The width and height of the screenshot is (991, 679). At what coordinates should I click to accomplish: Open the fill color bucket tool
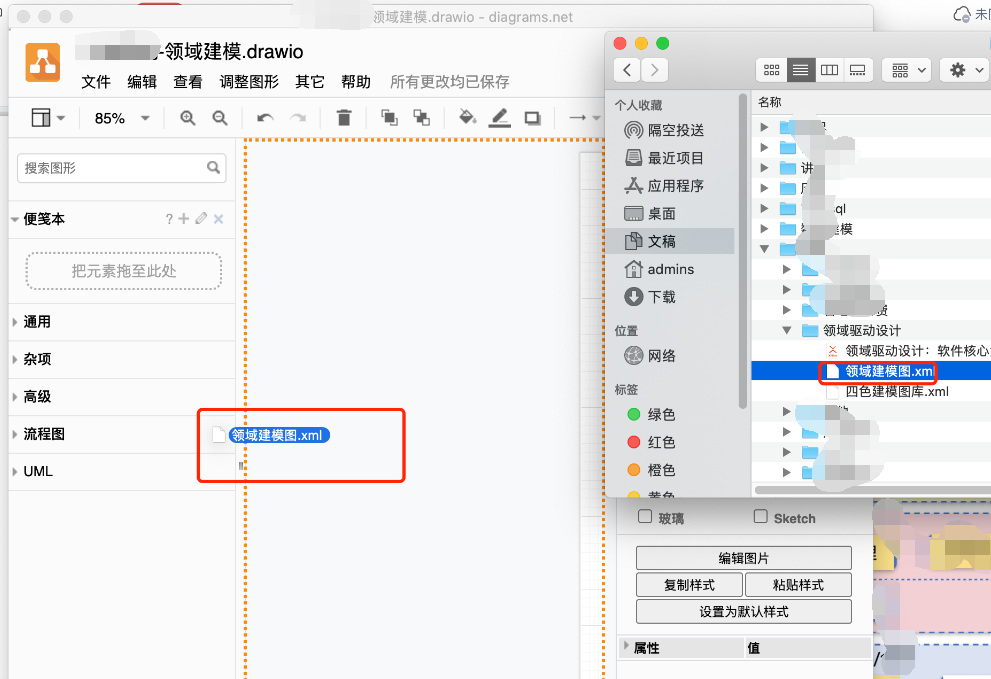pos(467,117)
